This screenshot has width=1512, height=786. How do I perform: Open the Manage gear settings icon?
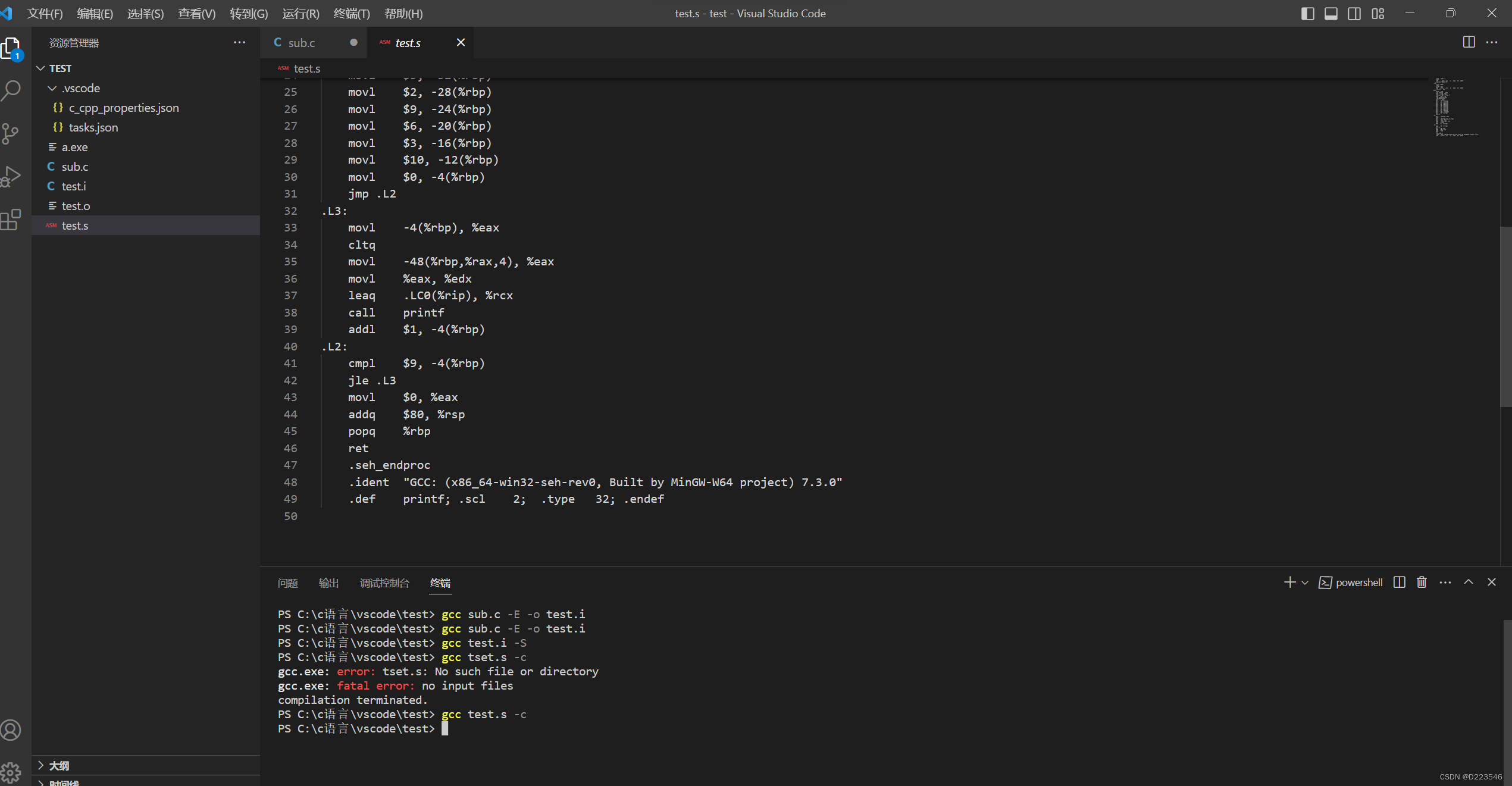click(x=11, y=772)
